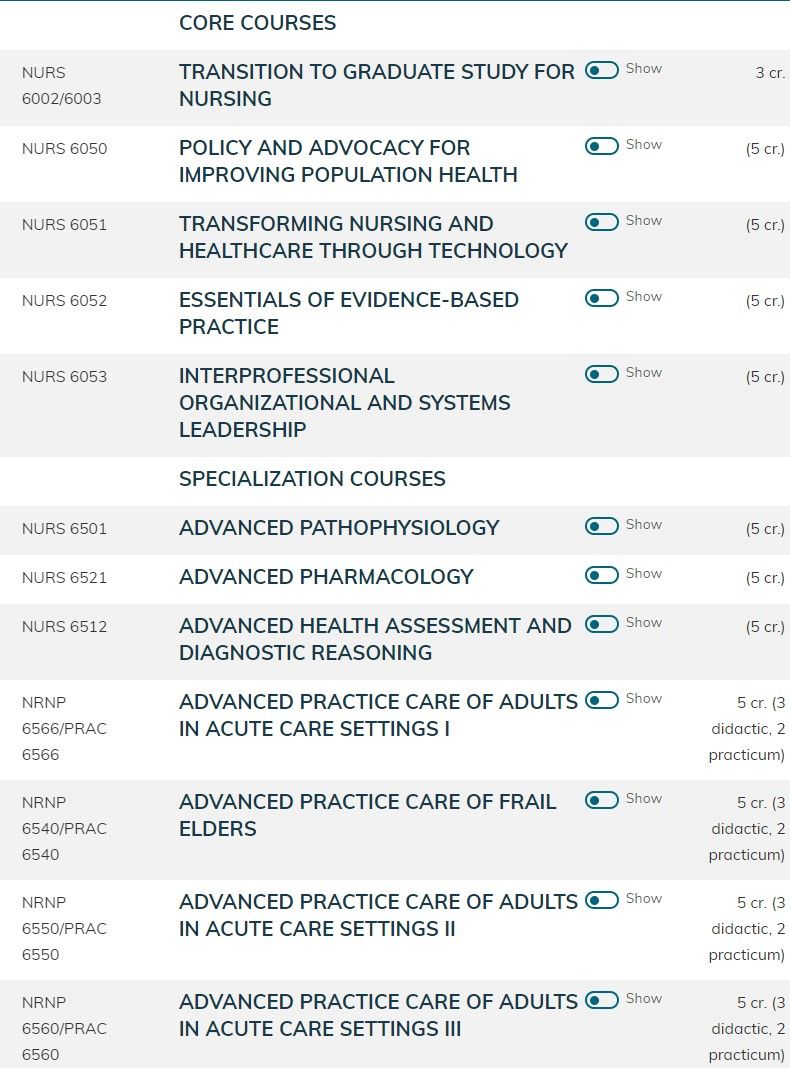Viewport: 790px width, 1068px height.
Task: Turn on Show for Advanced Pathophysiology
Action: tap(602, 526)
